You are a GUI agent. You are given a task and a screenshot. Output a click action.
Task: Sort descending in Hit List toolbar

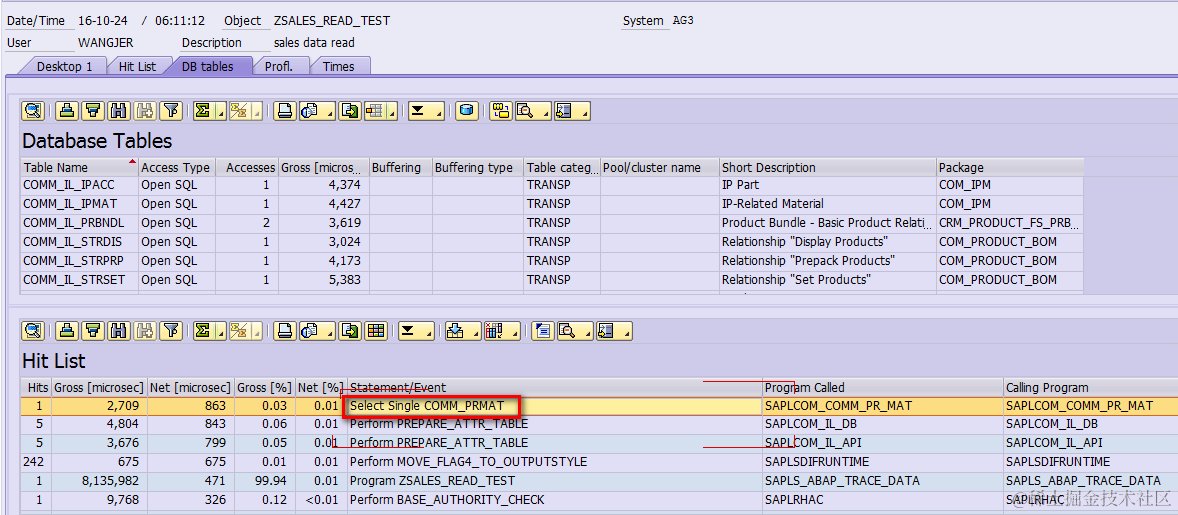coord(92,330)
